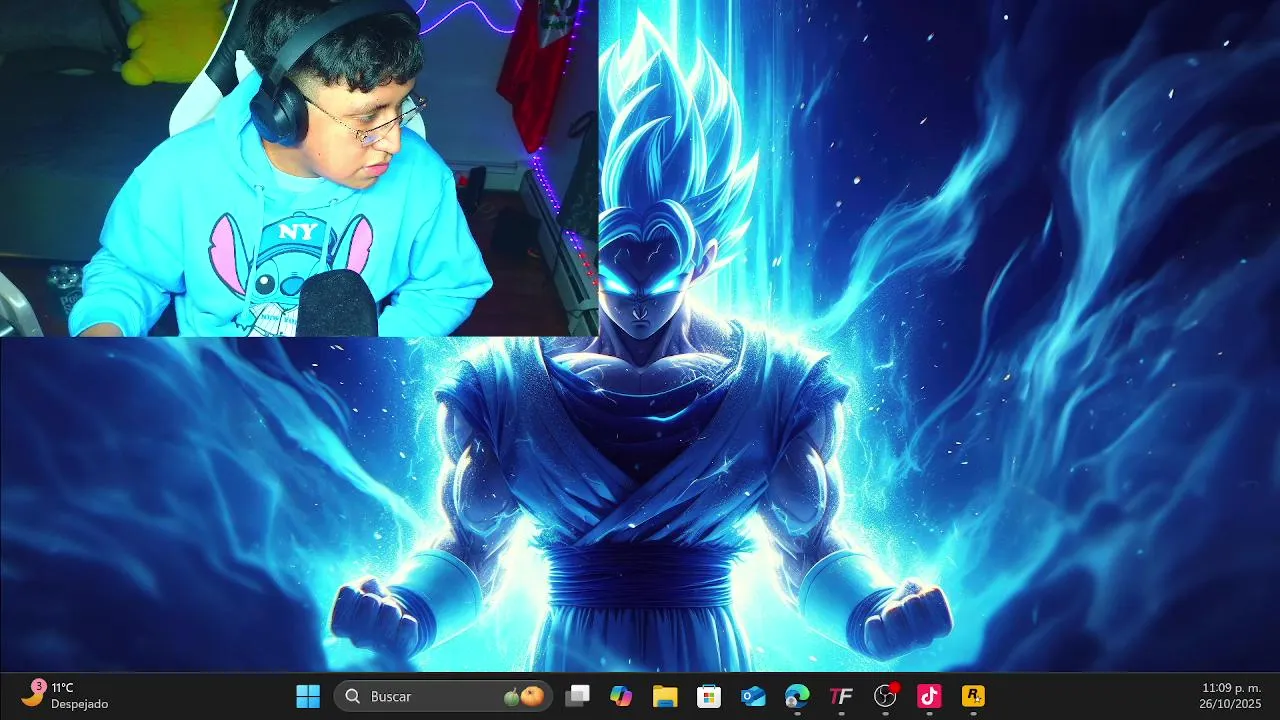Image resolution: width=1280 pixels, height=720 pixels.
Task: Launch Microsoft Copilot from the taskbar
Action: coord(621,696)
